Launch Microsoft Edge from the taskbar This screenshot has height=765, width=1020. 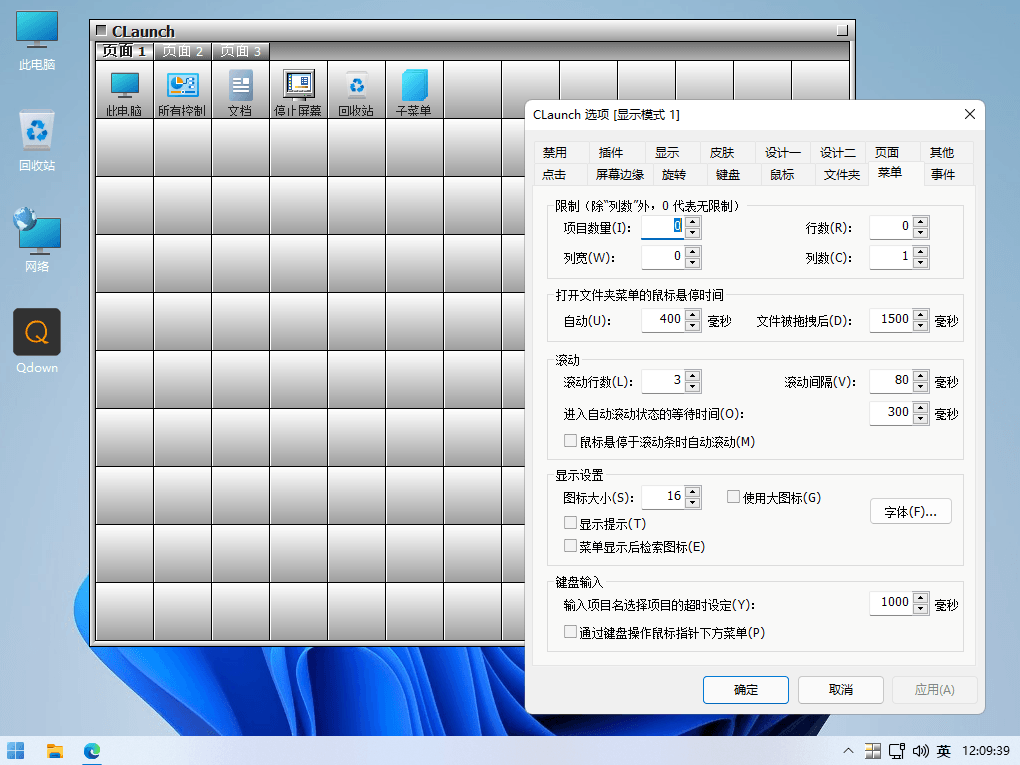[92, 751]
